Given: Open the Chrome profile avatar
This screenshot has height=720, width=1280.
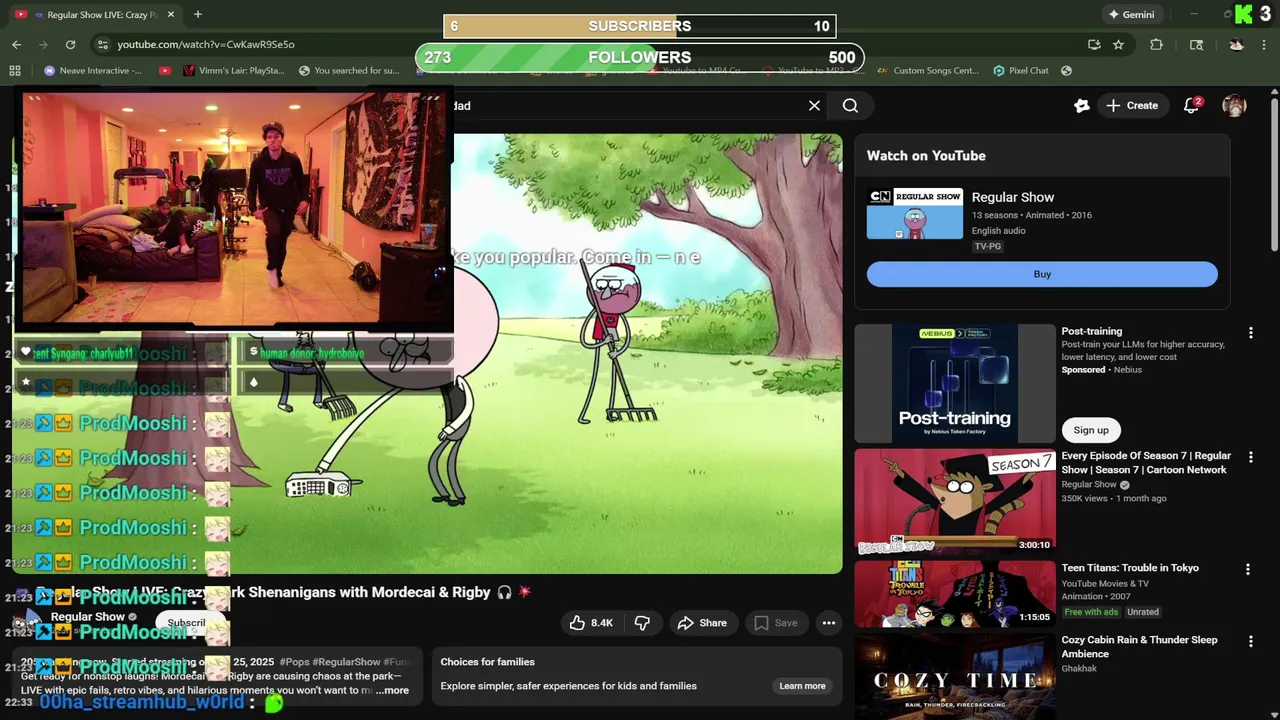Looking at the screenshot, I should 1236,44.
